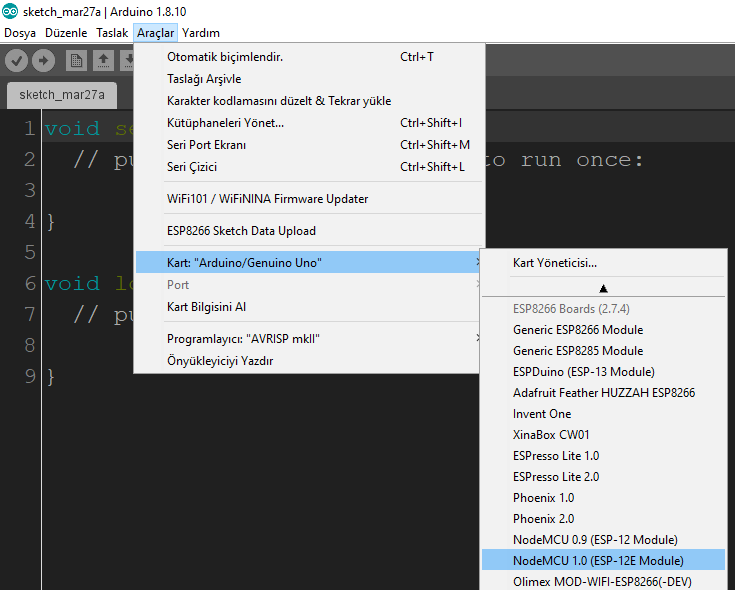
Task: Click line number 8 in editor
Action: pyautogui.click(x=30, y=345)
